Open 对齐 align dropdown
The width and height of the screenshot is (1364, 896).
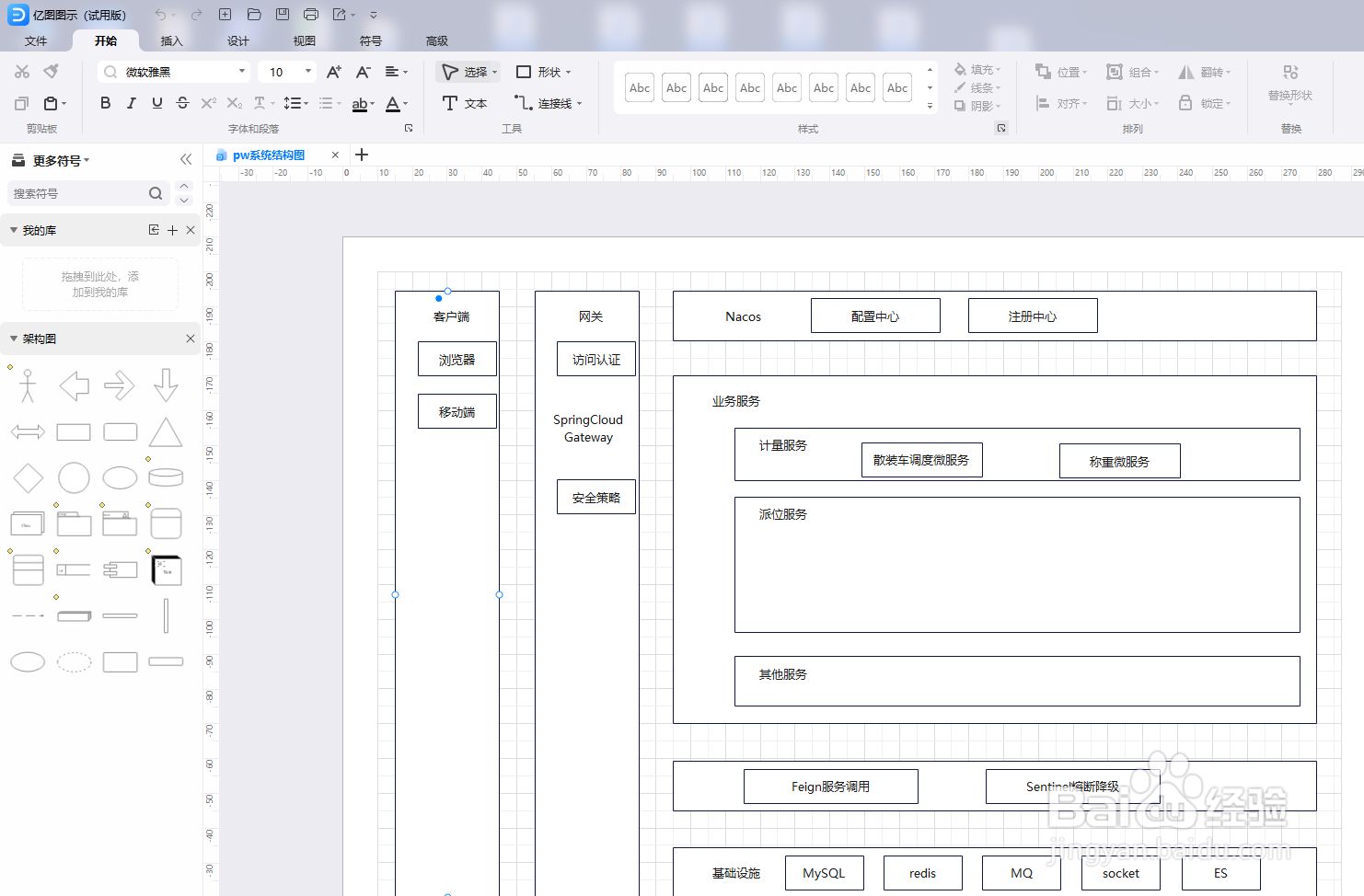click(1061, 103)
